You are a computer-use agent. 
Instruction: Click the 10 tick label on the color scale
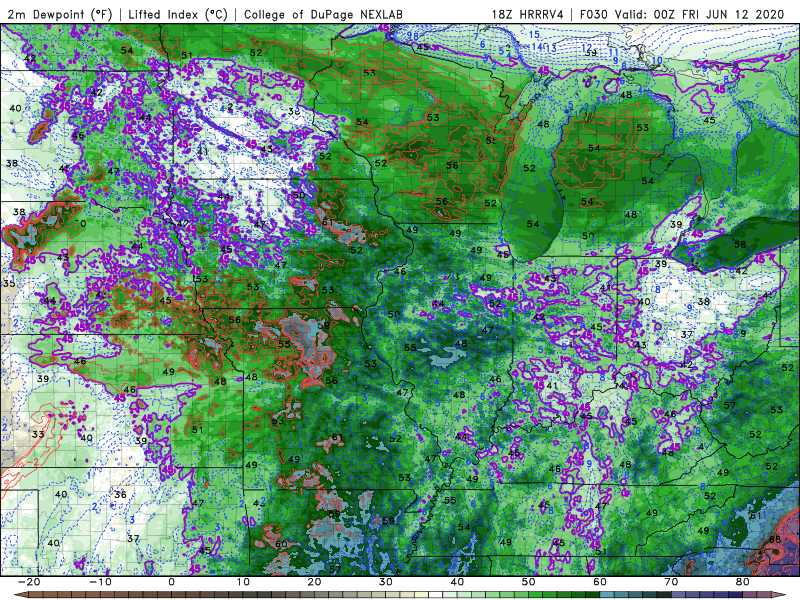[x=243, y=582]
